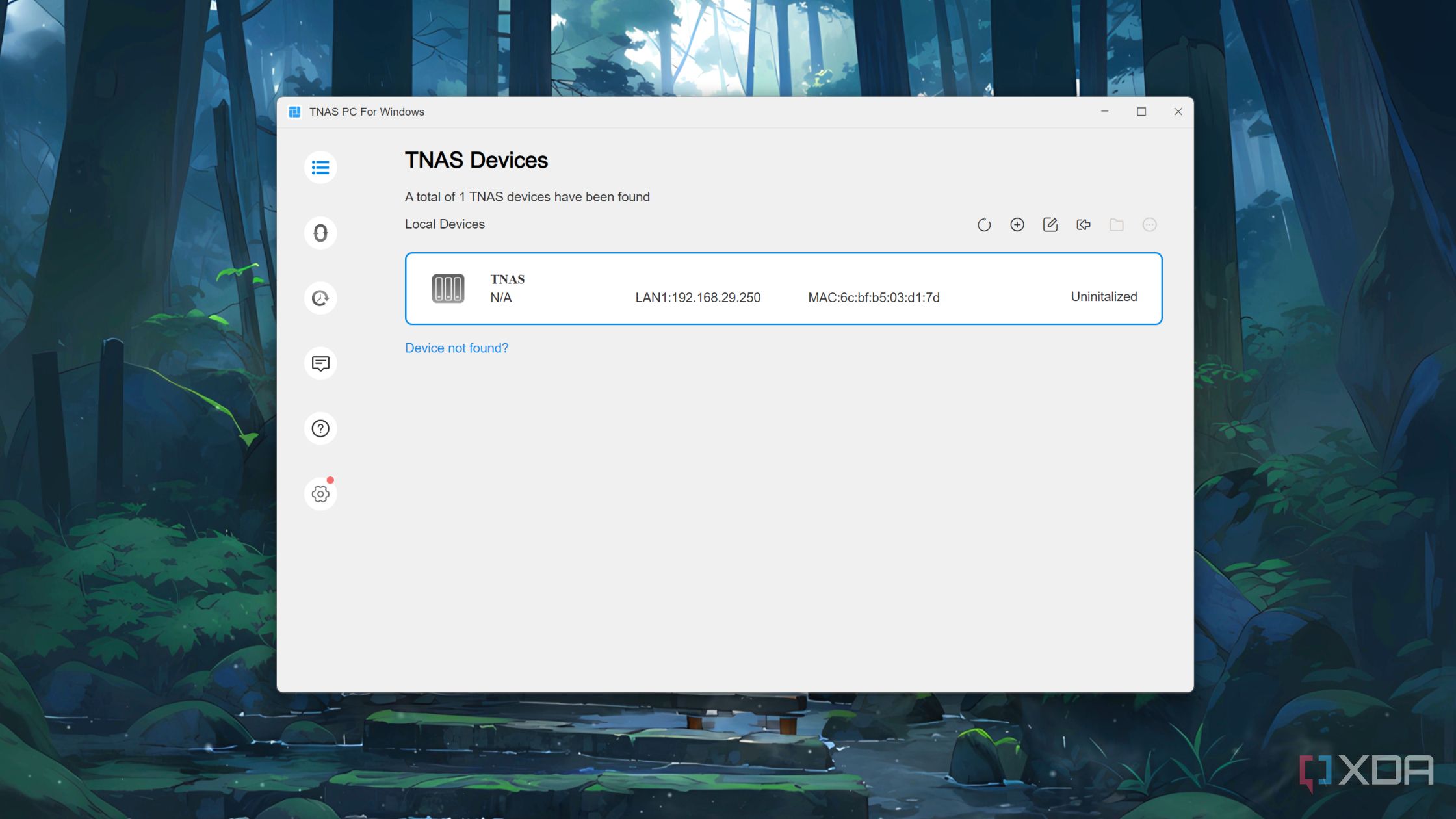Open the help question mark icon
Viewport: 1456px width, 819px height.
pyautogui.click(x=320, y=428)
